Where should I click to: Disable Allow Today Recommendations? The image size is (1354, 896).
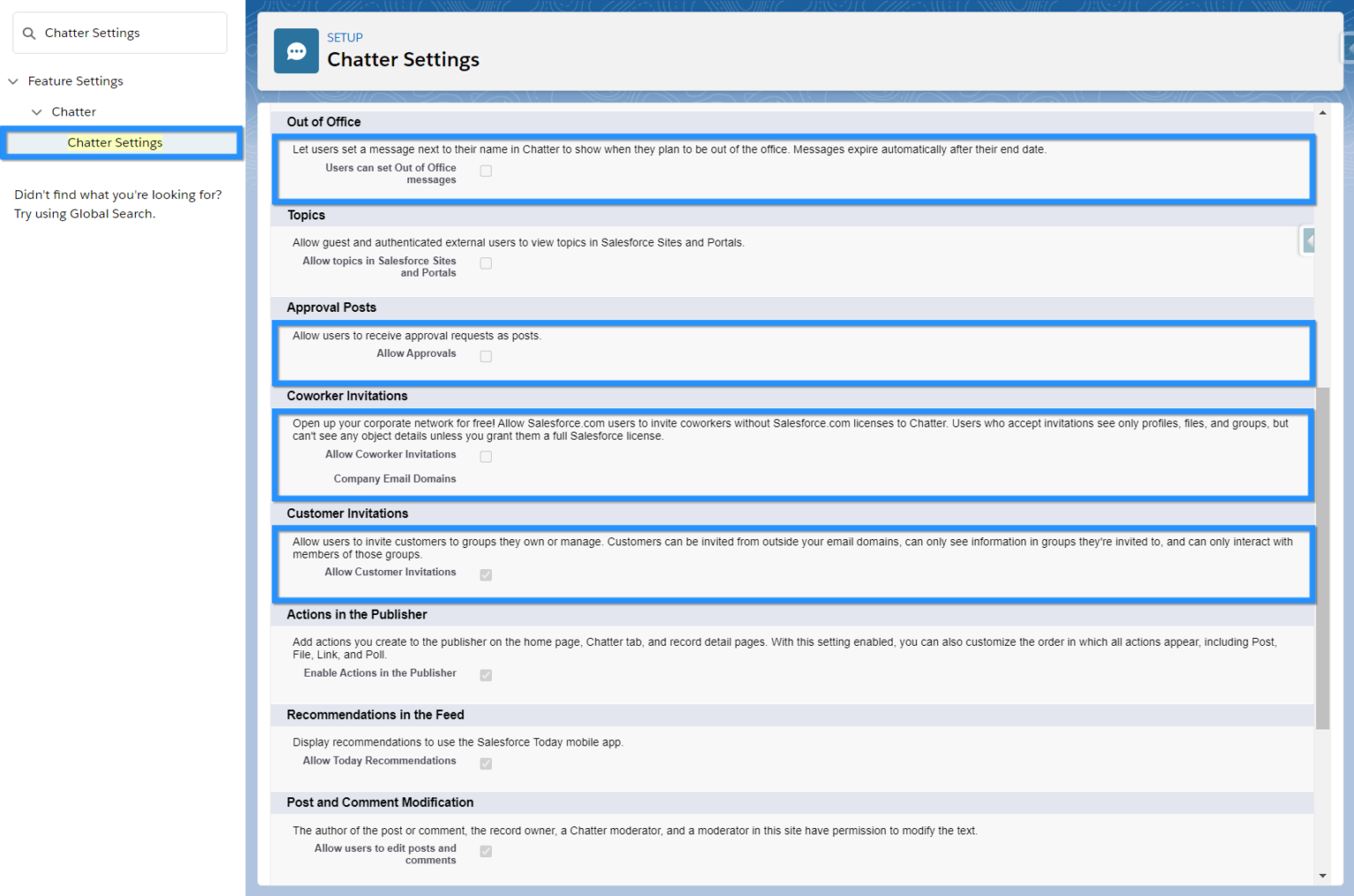pyautogui.click(x=486, y=763)
